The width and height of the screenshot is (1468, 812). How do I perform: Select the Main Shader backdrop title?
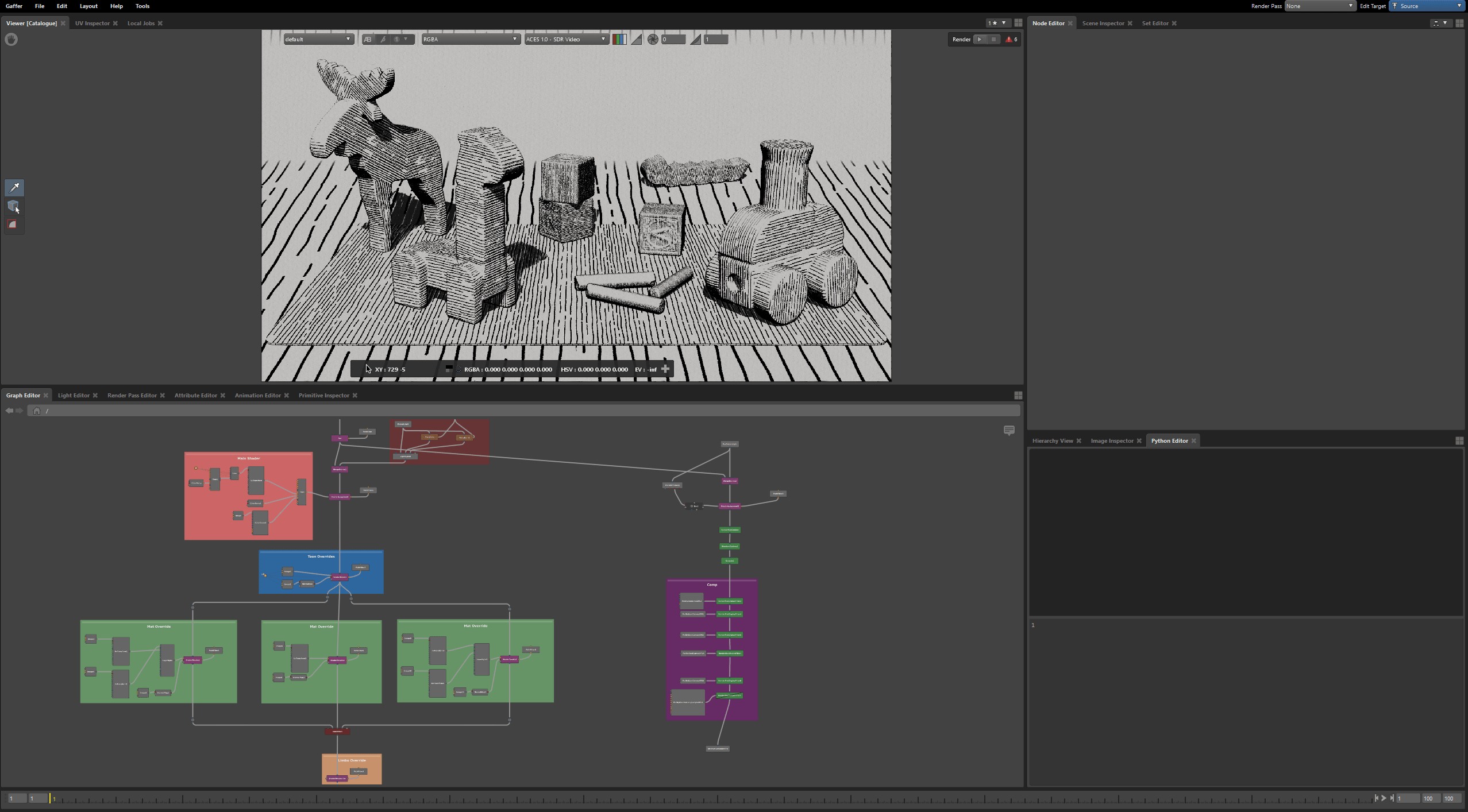click(249, 458)
